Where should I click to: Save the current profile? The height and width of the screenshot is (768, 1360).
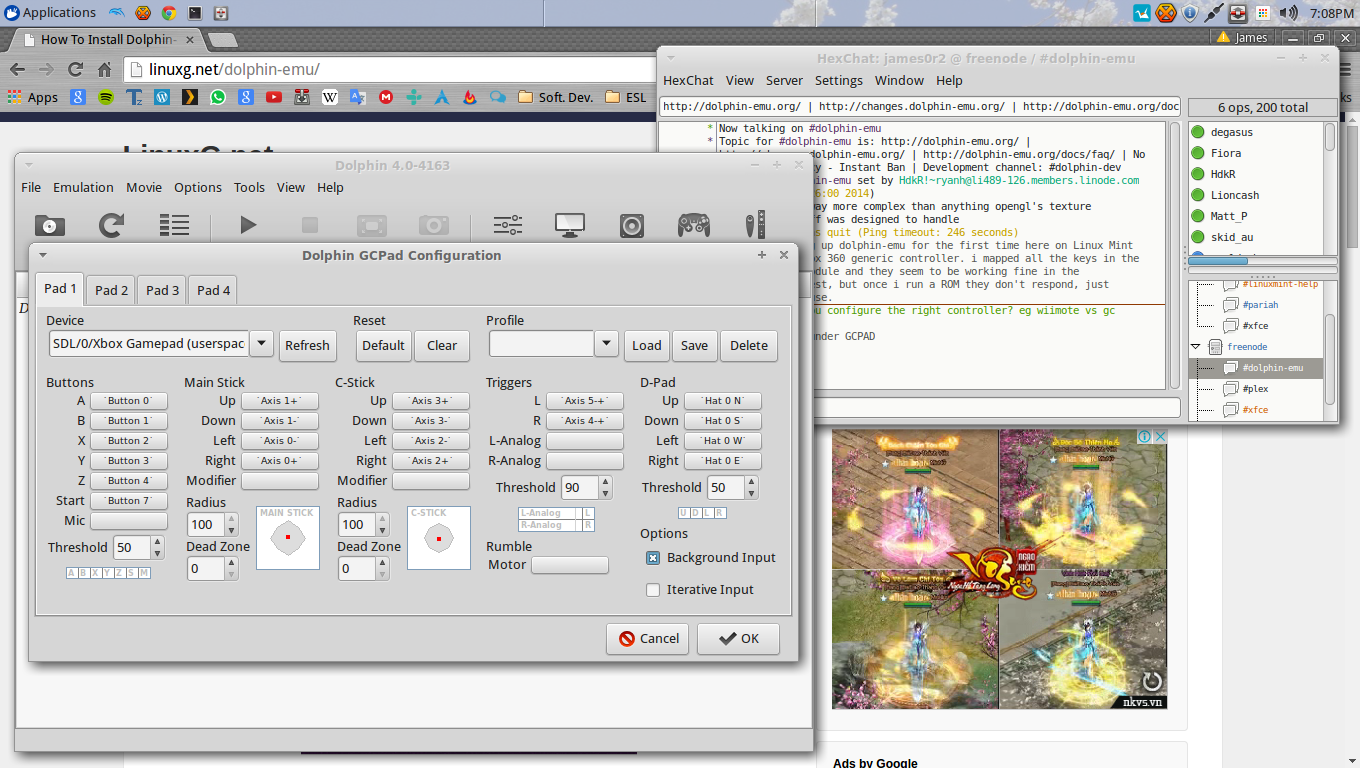694,345
